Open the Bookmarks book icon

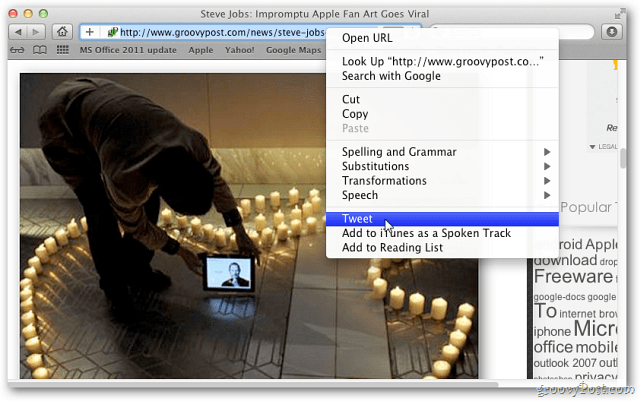tap(40, 50)
